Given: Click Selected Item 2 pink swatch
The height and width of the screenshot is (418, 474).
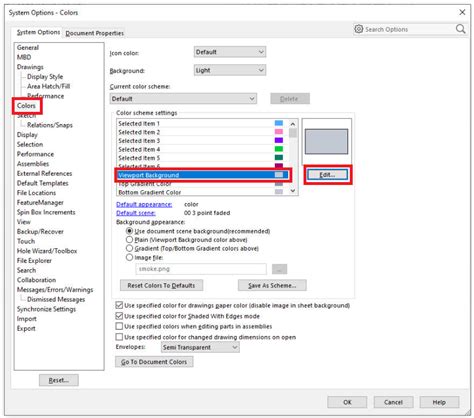Looking at the screenshot, I should point(279,132).
